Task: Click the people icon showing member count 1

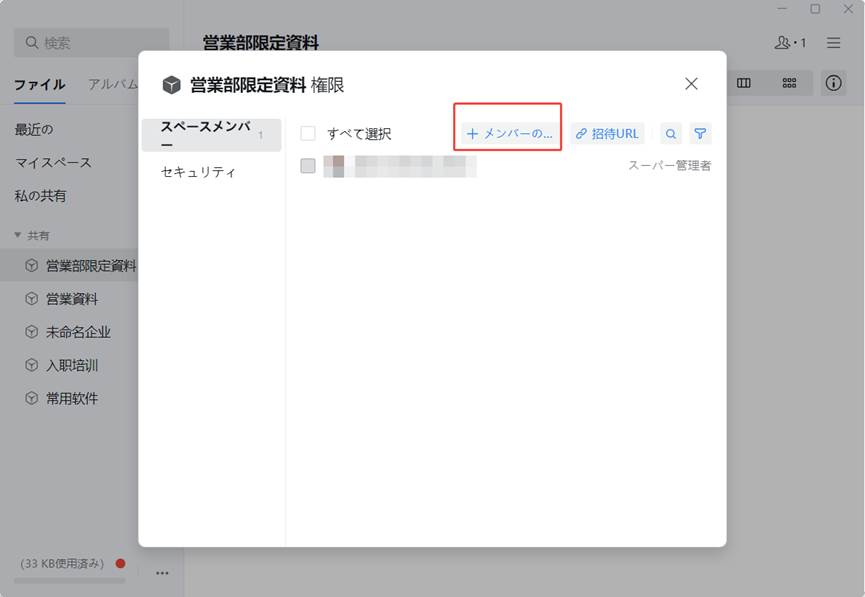Action: click(x=789, y=43)
